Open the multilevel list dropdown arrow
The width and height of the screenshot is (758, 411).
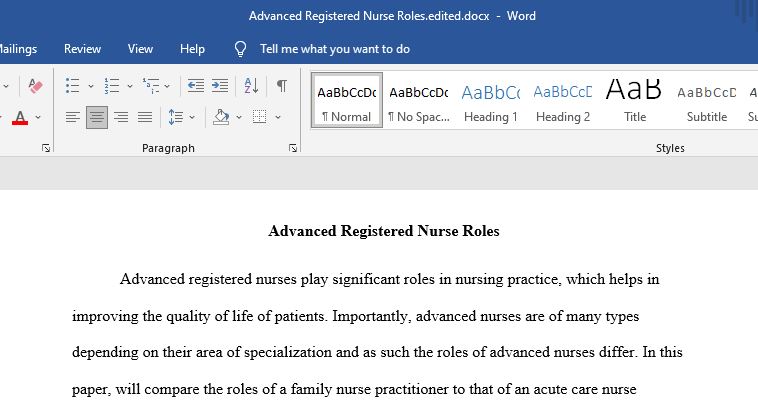pyautogui.click(x=167, y=86)
